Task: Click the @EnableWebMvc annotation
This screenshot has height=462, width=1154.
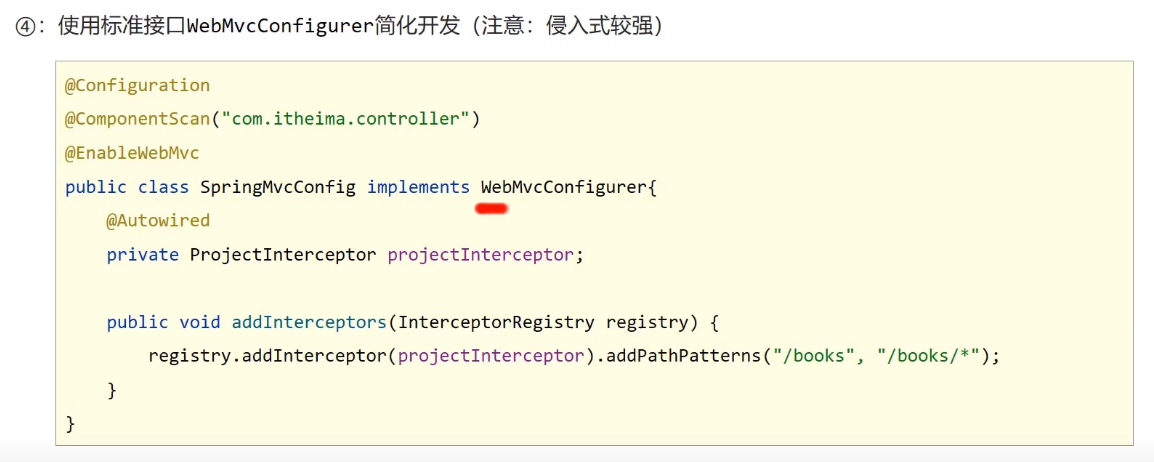Action: point(132,153)
